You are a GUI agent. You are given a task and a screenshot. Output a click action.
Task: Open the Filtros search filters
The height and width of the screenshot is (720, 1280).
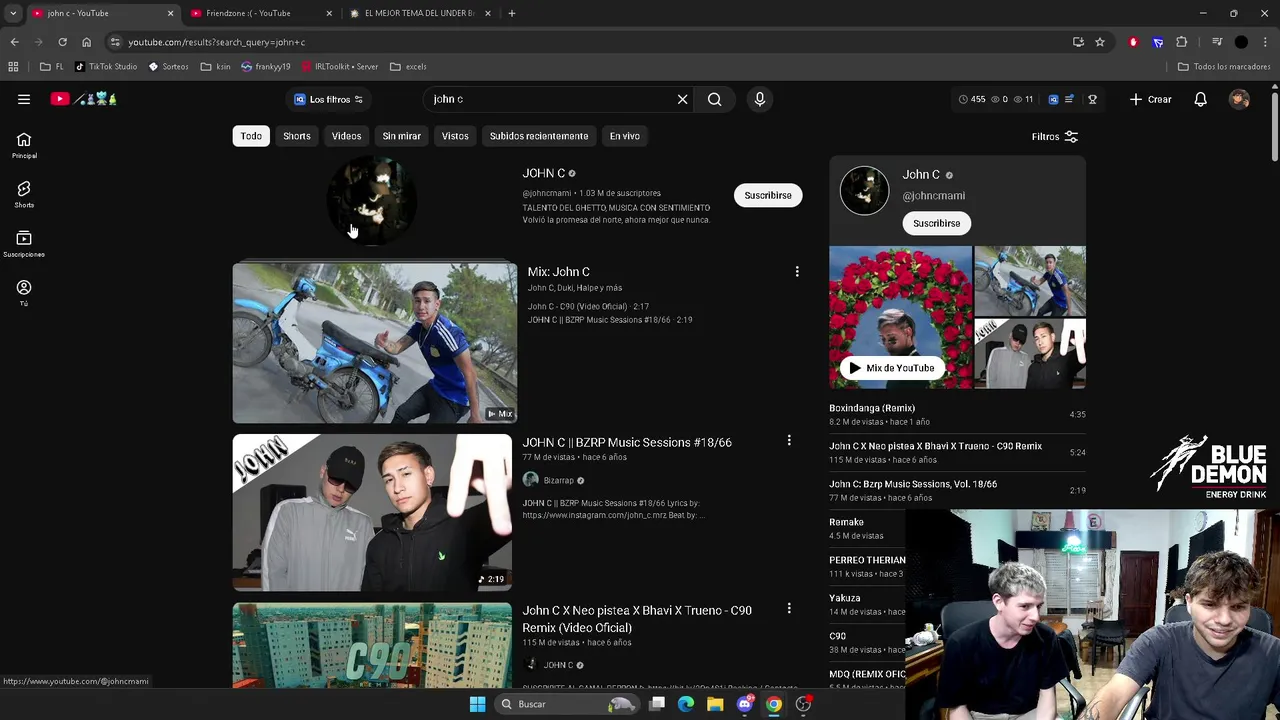pos(1054,136)
